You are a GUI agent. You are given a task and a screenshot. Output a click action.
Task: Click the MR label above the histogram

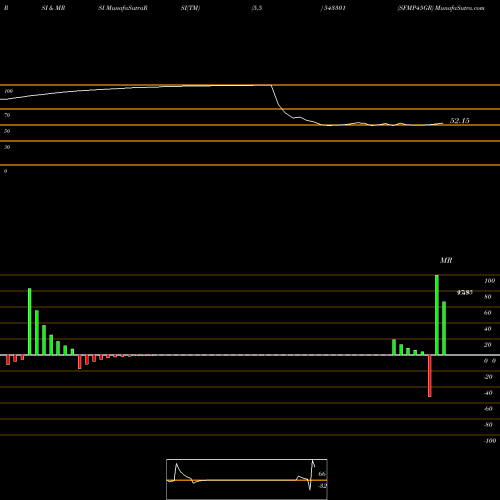pos(446,260)
